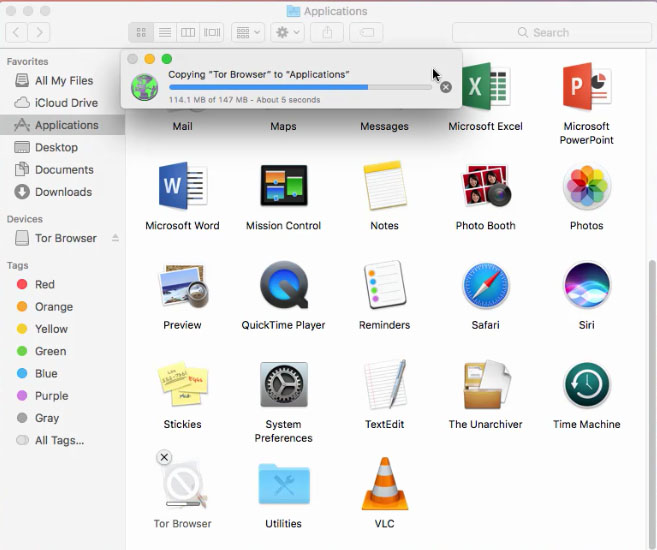The width and height of the screenshot is (657, 550).
Task: Click the Edit Tags toolbar button
Action: pyautogui.click(x=366, y=32)
